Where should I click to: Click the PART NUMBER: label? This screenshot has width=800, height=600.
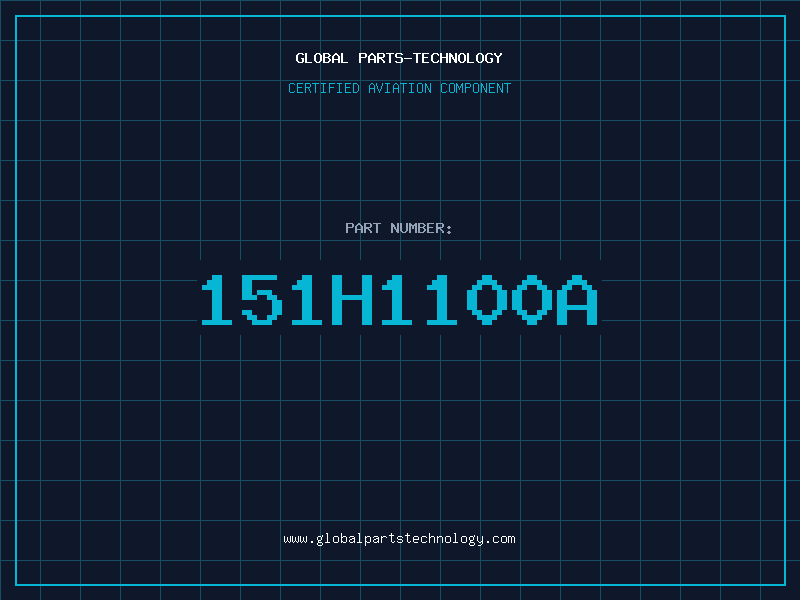point(398,228)
